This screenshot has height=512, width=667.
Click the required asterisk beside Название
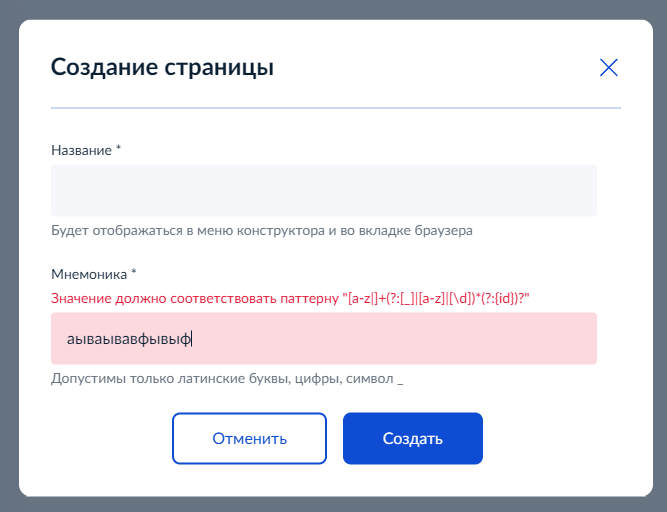pos(118,148)
